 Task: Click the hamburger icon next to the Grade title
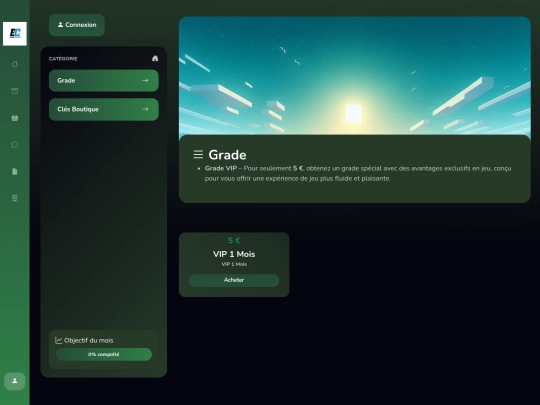198,154
